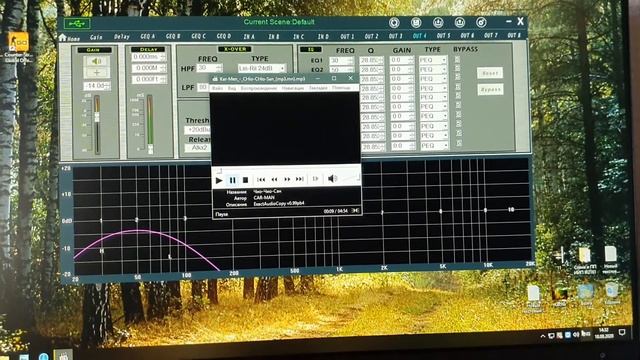Viewport: 640px width, 360px height.
Task: Open the Recycle Bin on the desktop
Action: pos(611,294)
